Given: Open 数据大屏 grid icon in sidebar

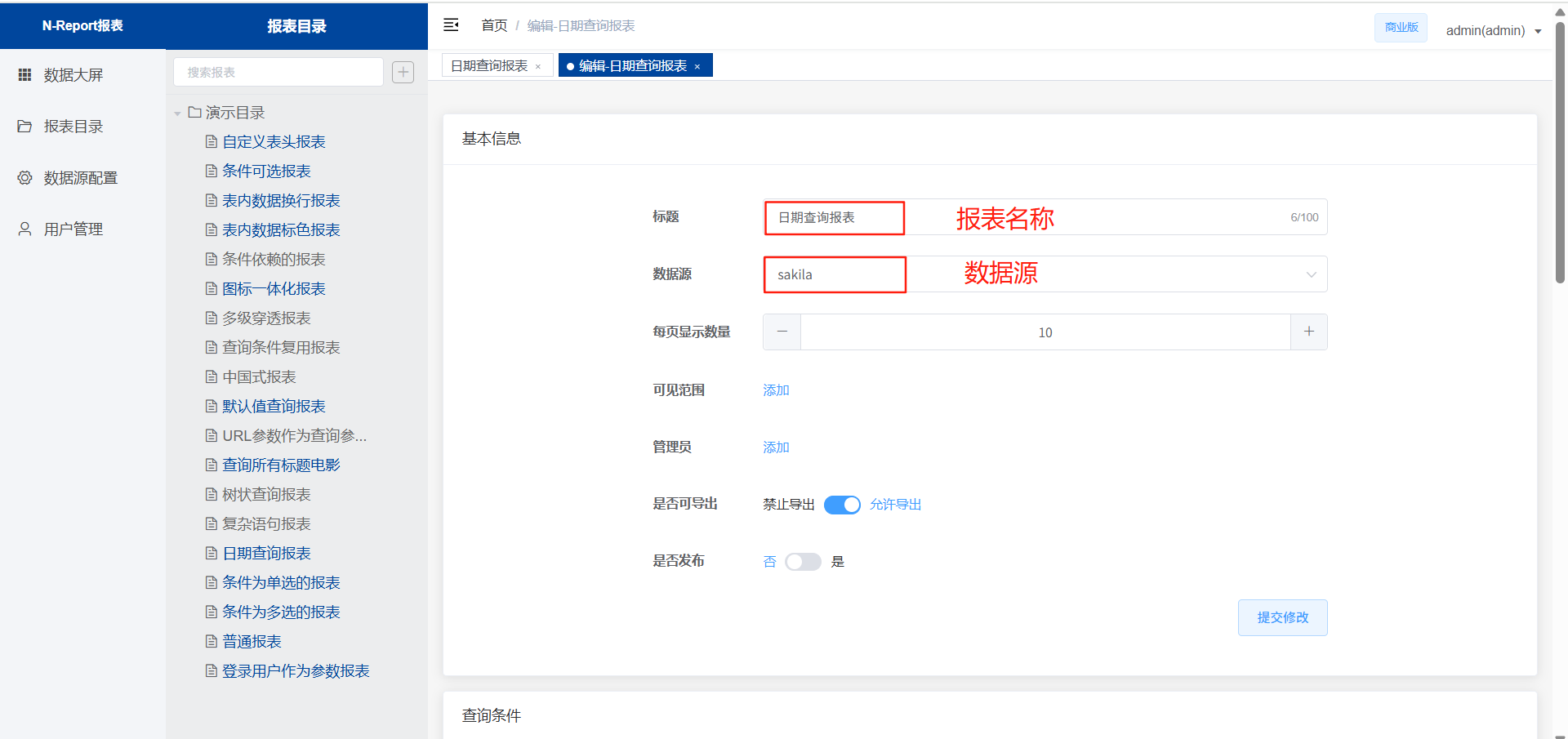Looking at the screenshot, I should [x=25, y=75].
